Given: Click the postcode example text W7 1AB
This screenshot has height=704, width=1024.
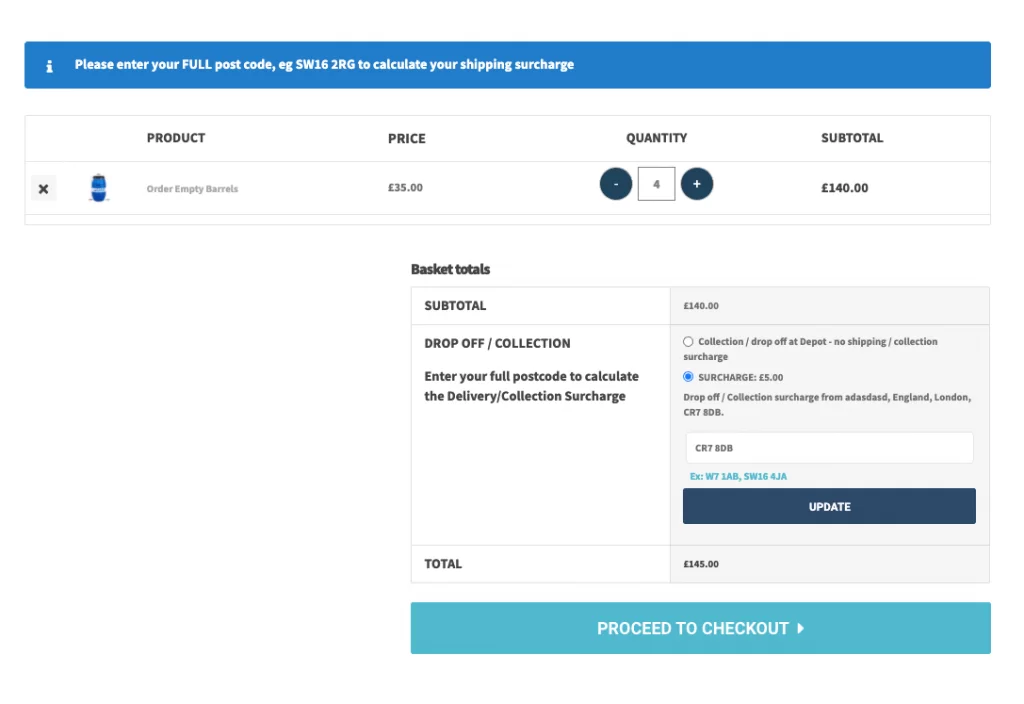Looking at the screenshot, I should pos(721,477).
